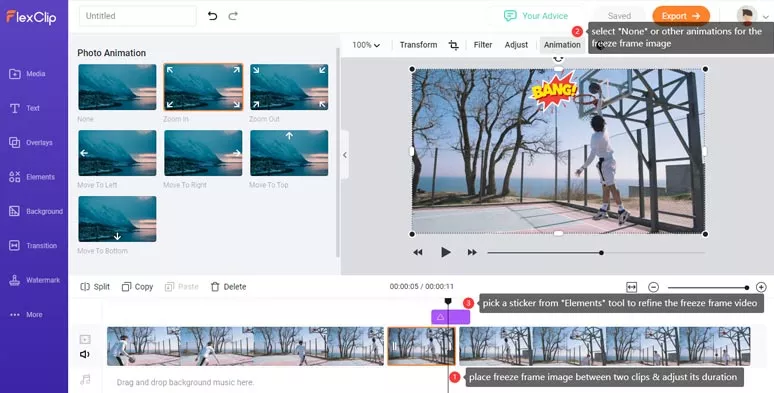Select the Move To Bottom animation
Screen dimensions: 774x393
click(117, 219)
